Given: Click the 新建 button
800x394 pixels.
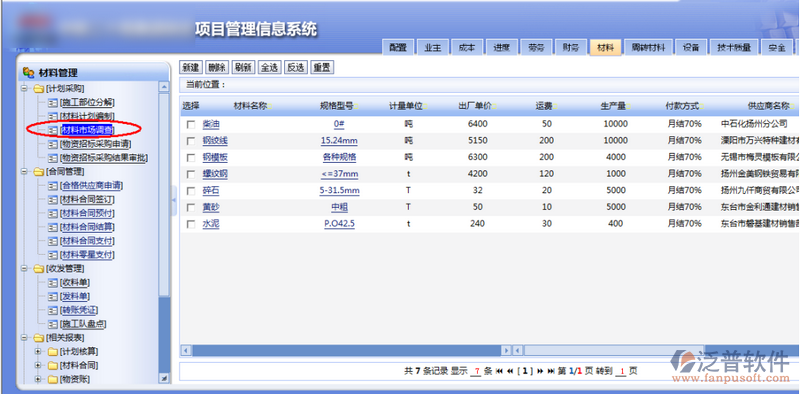Looking at the screenshot, I should 191,67.
